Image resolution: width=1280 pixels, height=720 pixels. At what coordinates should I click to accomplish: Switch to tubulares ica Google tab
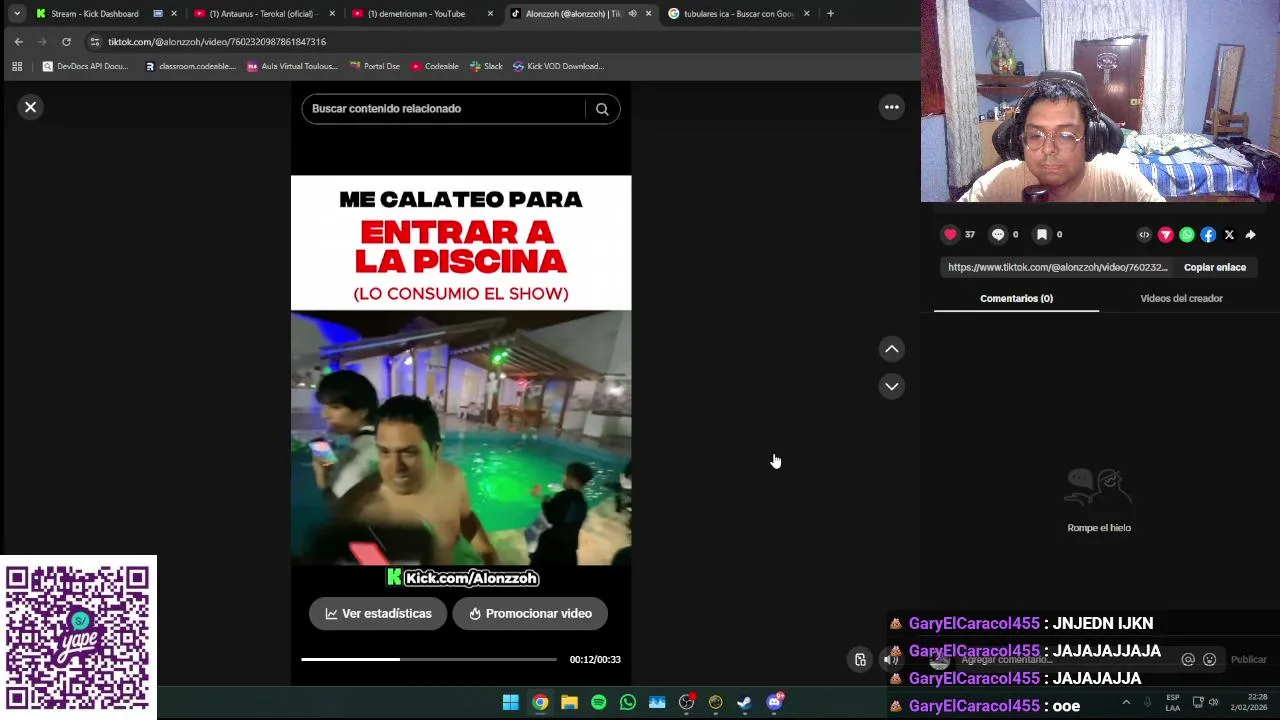click(738, 14)
